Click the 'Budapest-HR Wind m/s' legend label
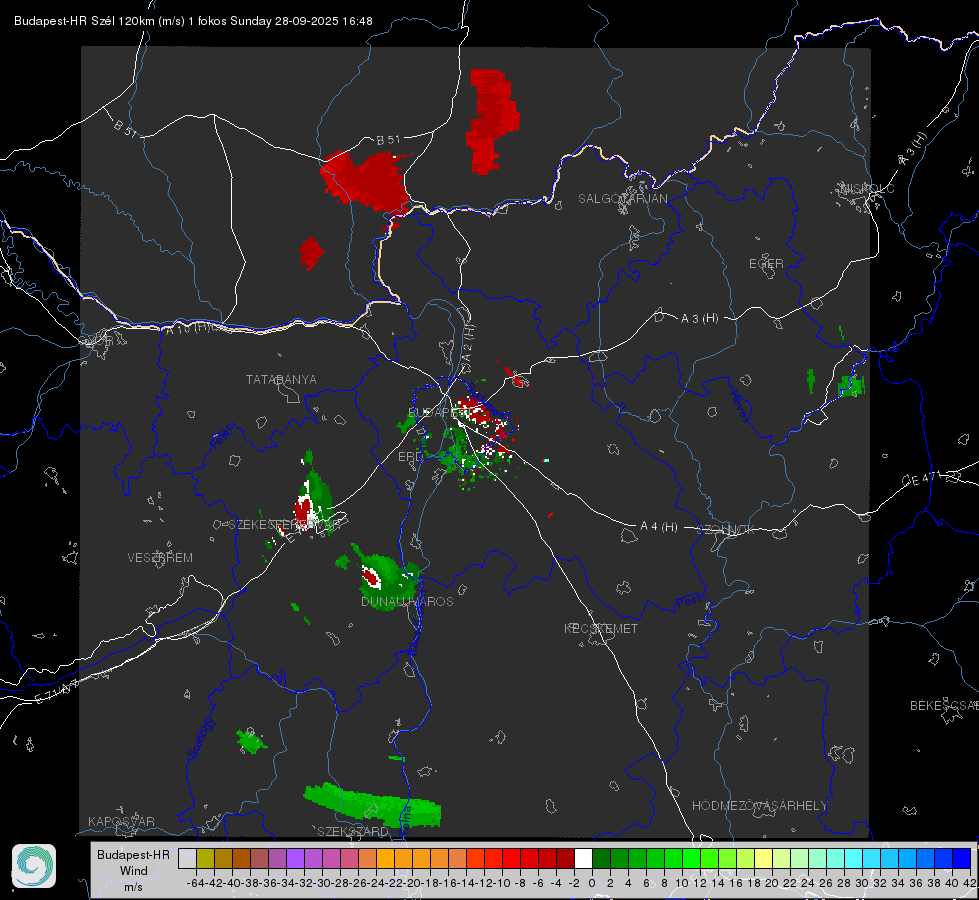This screenshot has width=979, height=900. tap(134, 870)
